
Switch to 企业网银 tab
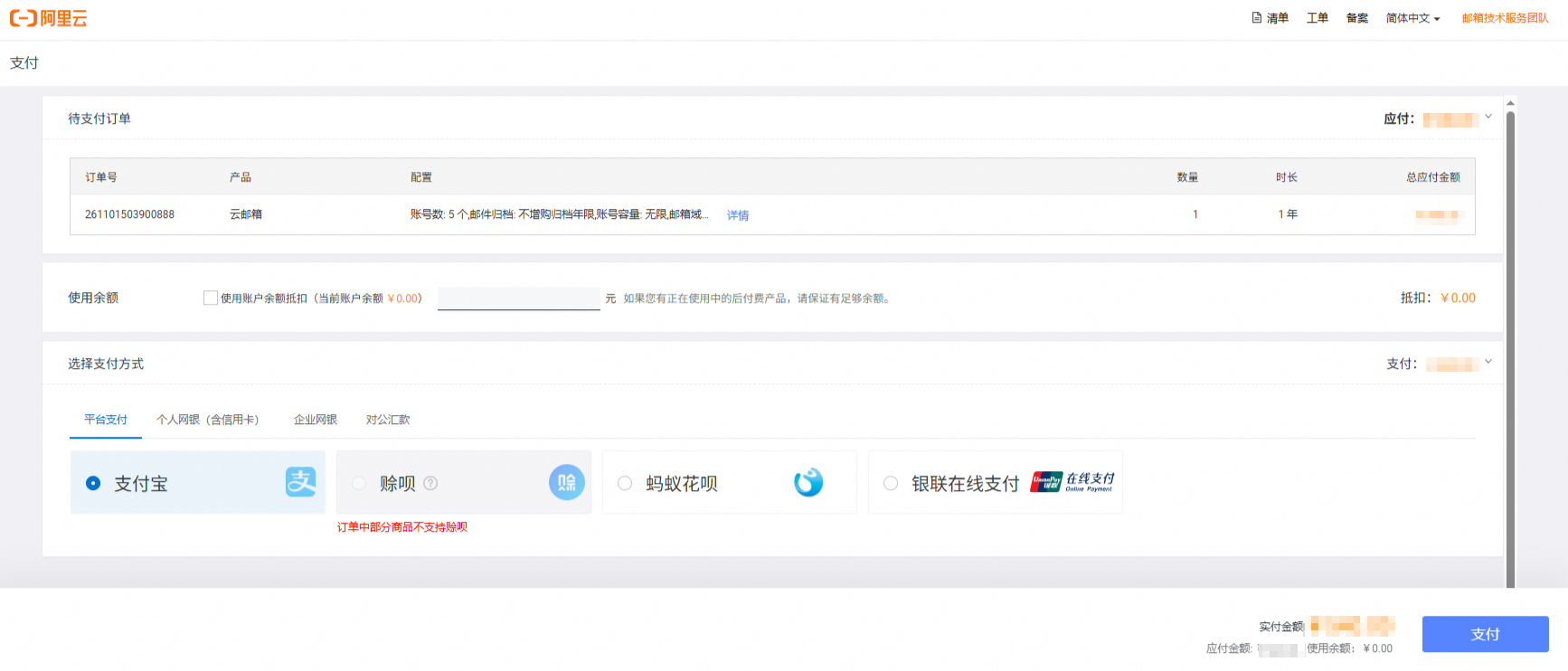click(316, 420)
